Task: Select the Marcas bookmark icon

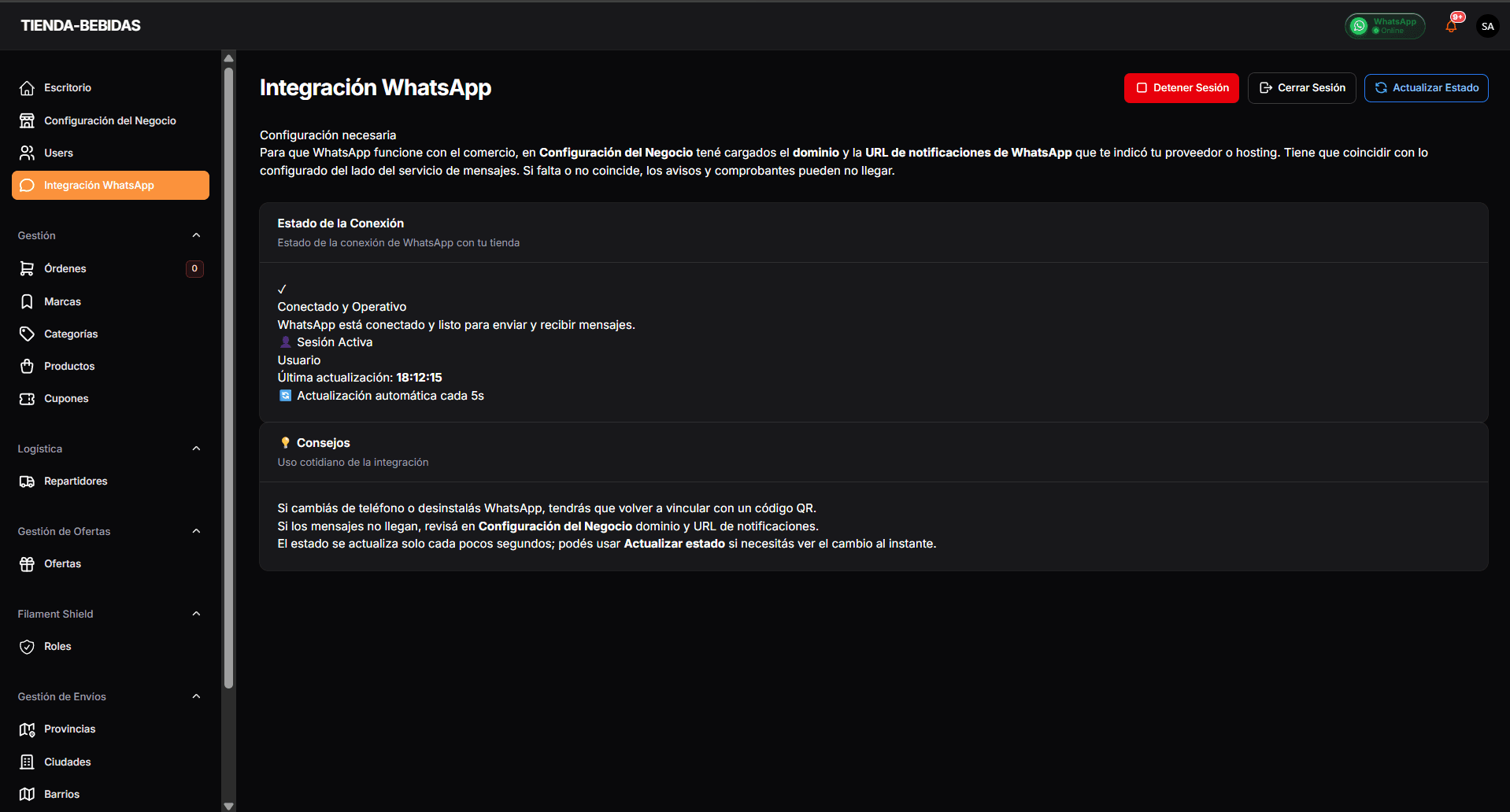Action: 28,301
